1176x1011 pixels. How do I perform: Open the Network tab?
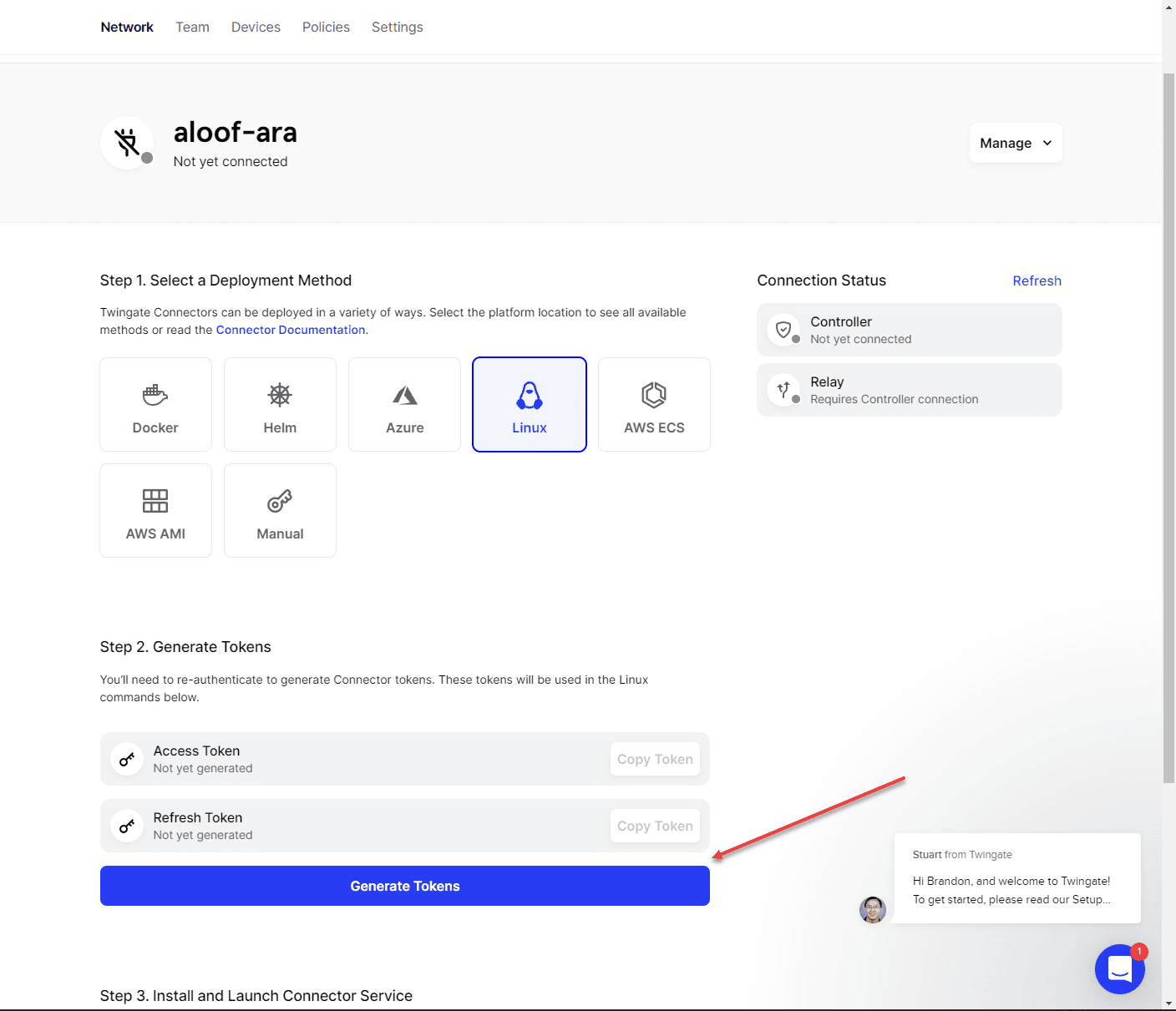127,27
